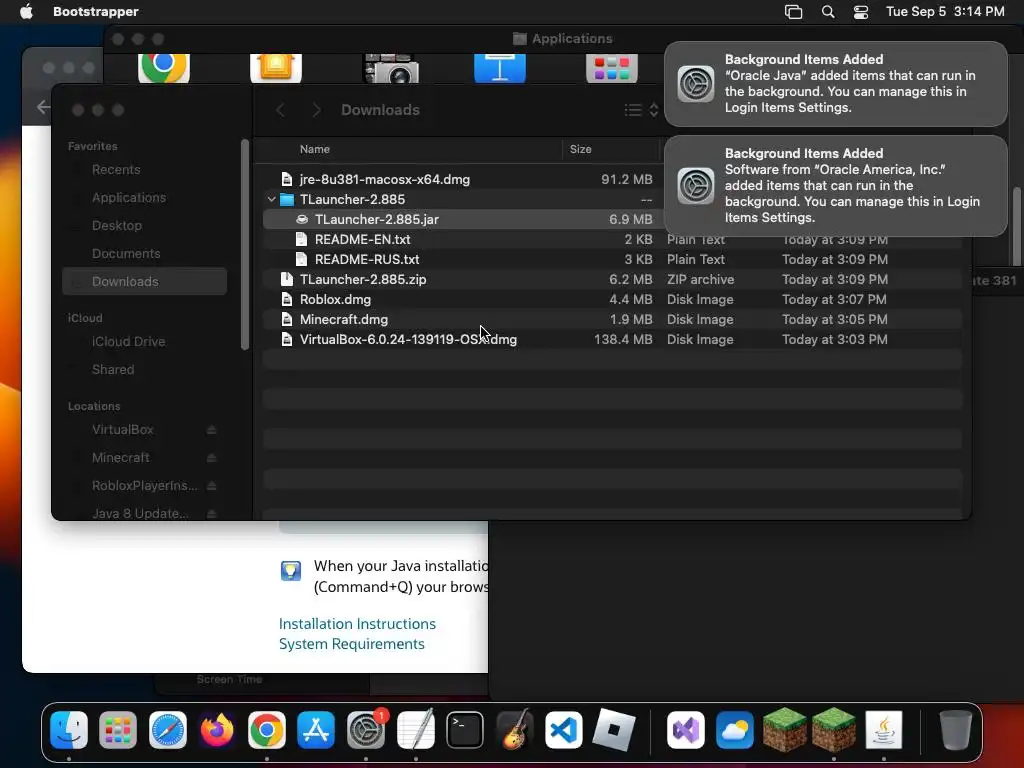Select Downloads in Finder sidebar
Screen dimensions: 1024x768
144,281
